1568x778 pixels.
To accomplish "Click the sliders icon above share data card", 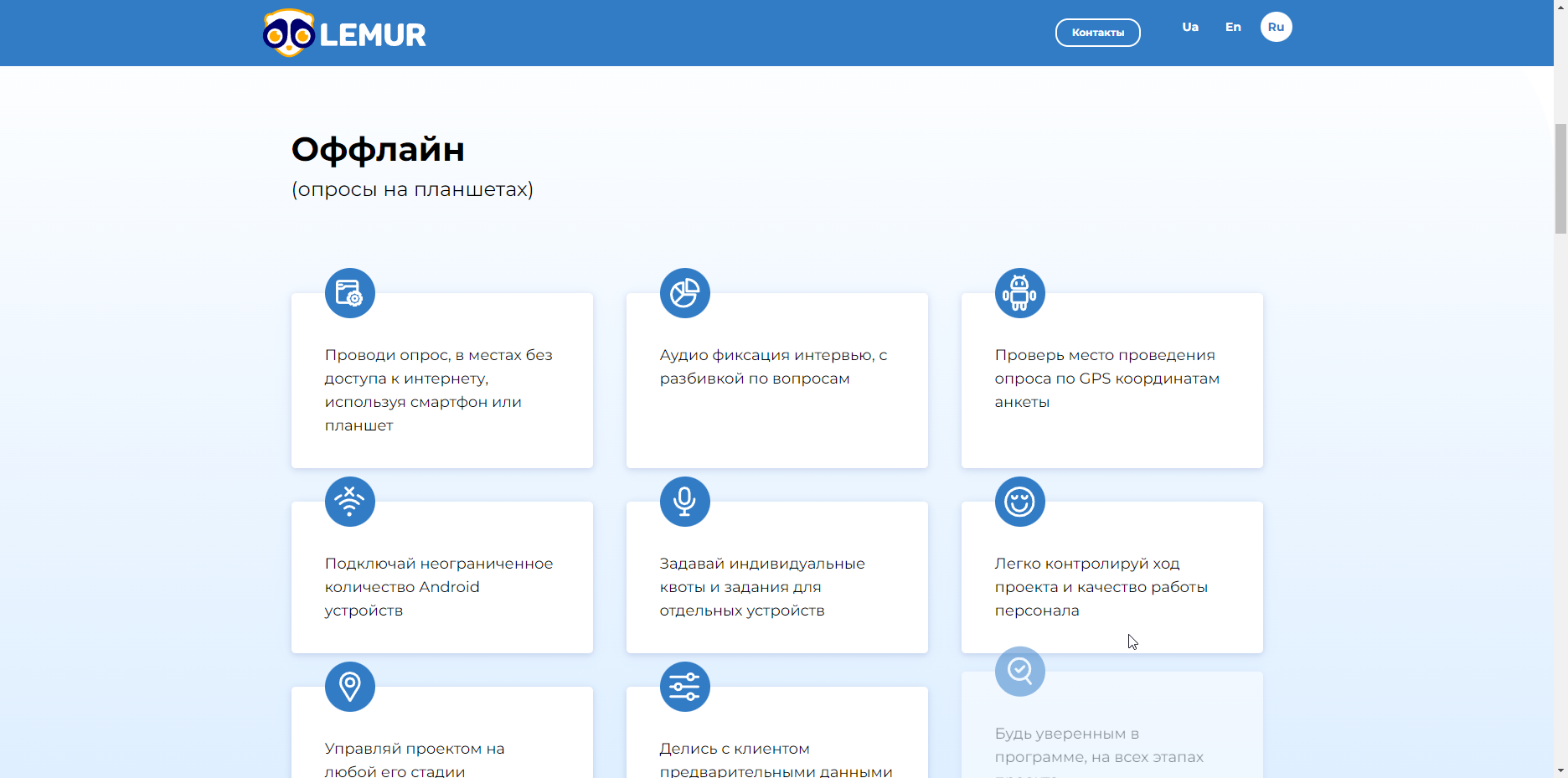I will 685,687.
